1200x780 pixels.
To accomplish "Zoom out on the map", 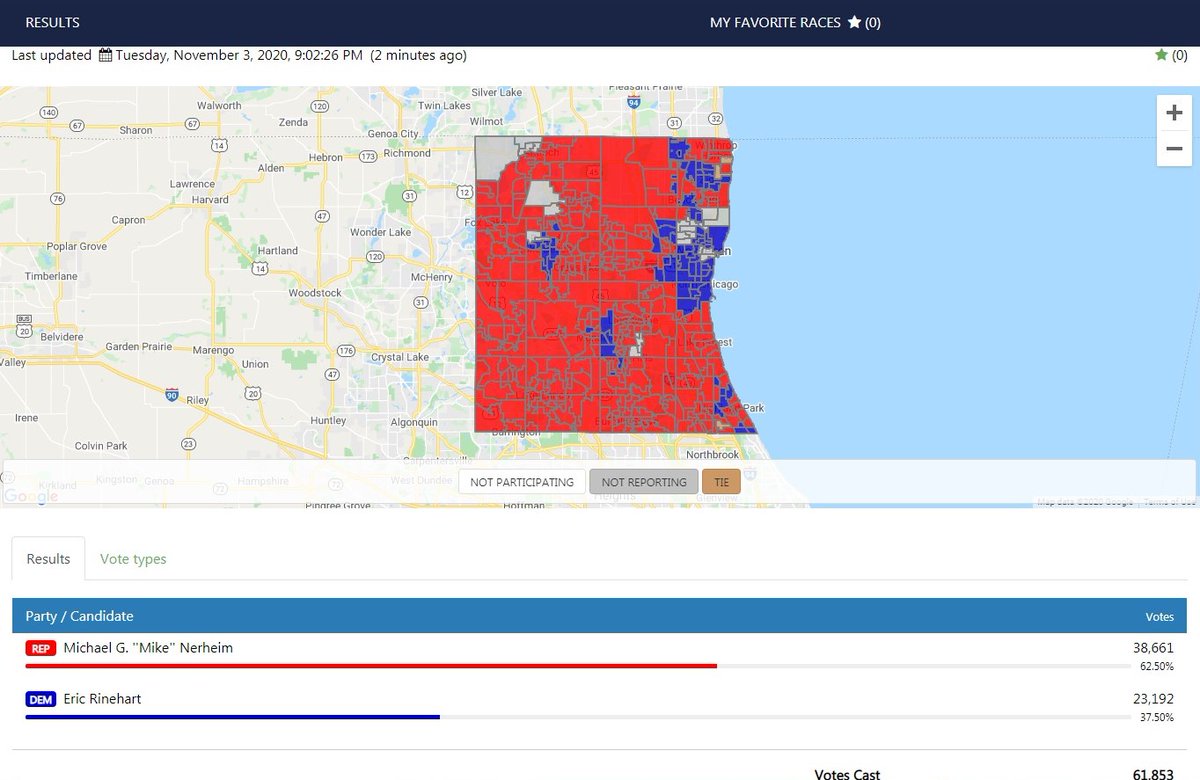I will 1174,149.
